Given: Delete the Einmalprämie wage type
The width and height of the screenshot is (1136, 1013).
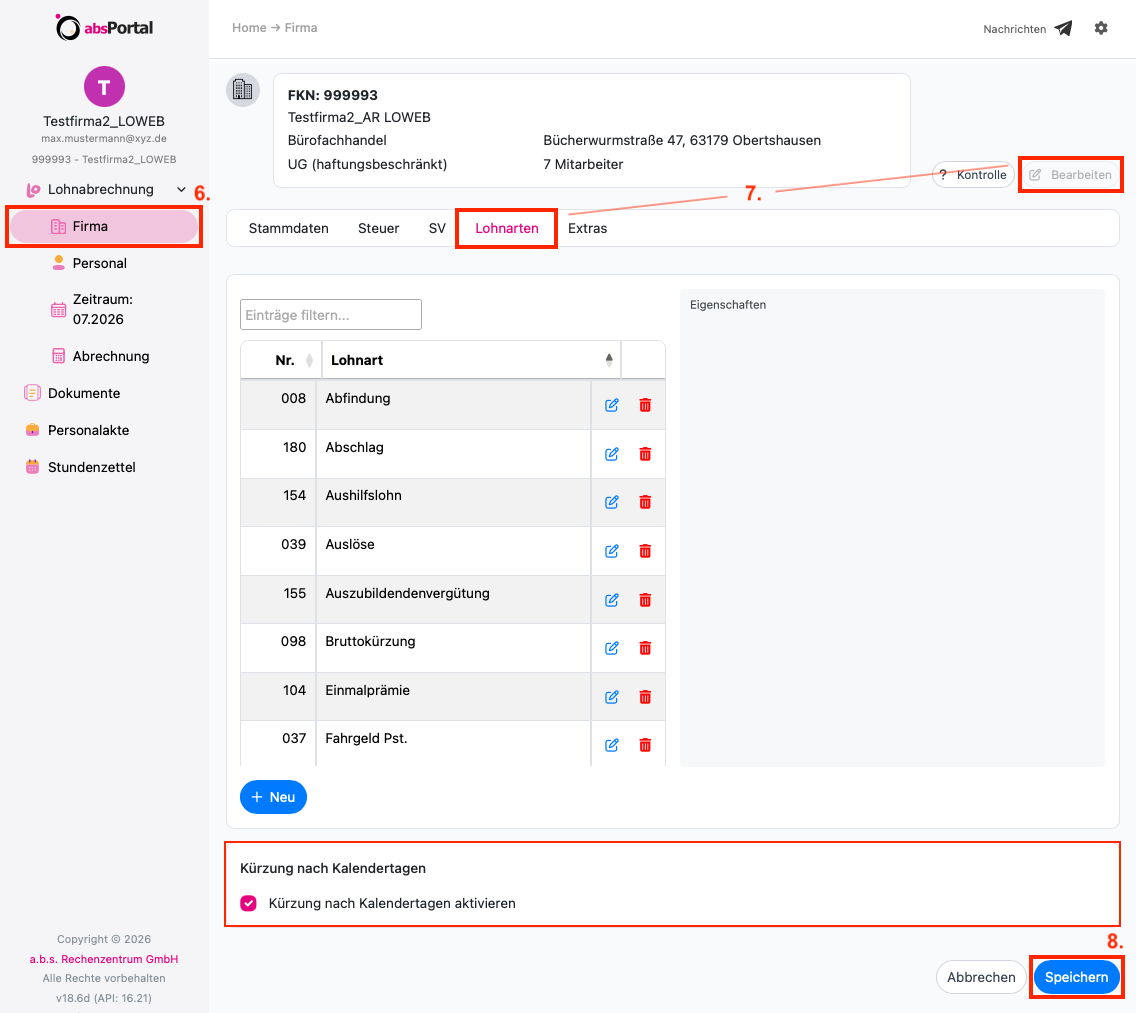Looking at the screenshot, I should pyautogui.click(x=645, y=697).
